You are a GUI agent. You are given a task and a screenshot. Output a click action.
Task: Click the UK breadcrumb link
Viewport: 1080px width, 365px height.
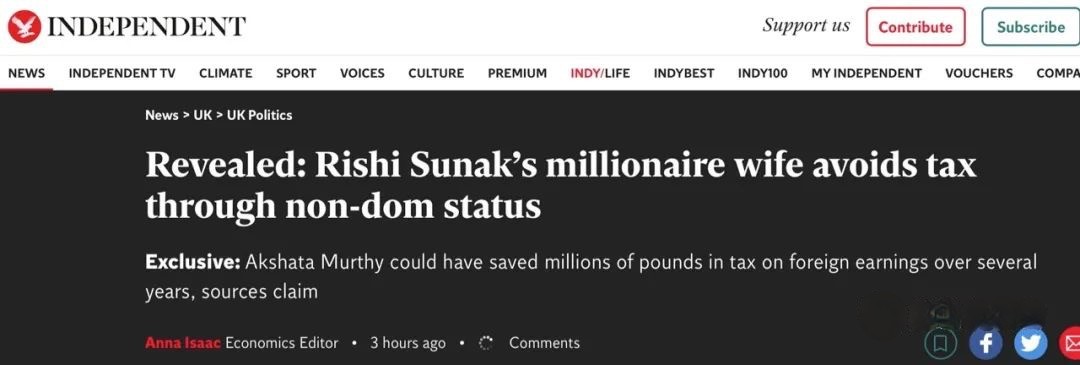(202, 116)
